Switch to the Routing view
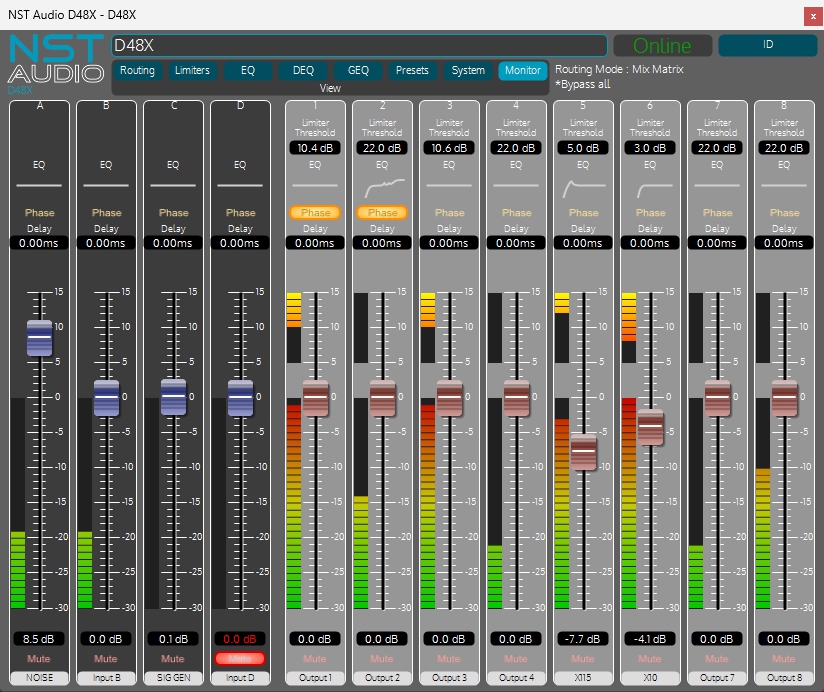Viewport: 824px width, 692px height. (137, 70)
